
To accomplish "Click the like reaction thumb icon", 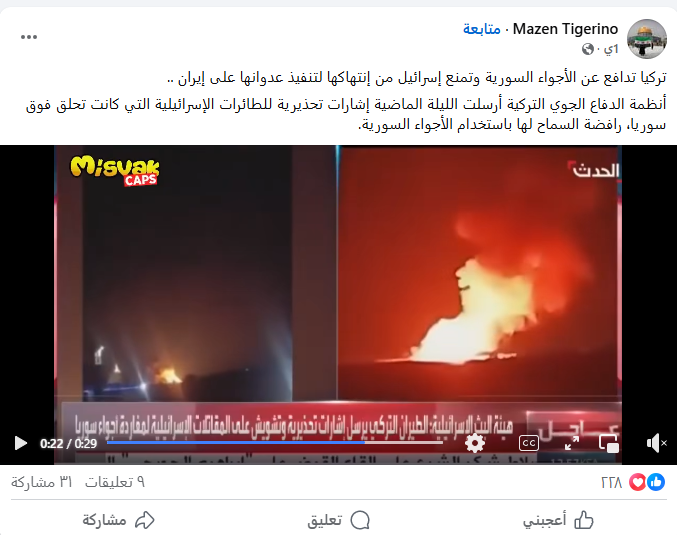I will click(656, 482).
